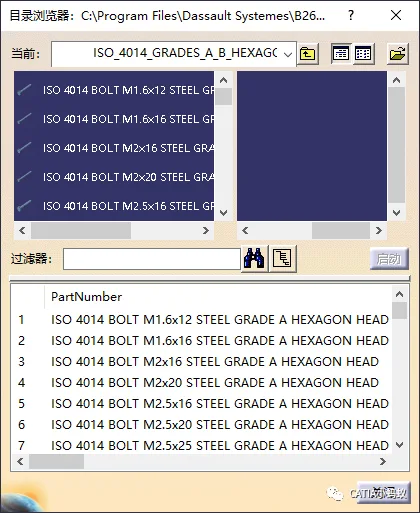Image resolution: width=420 pixels, height=513 pixels.
Task: Click the tree-structure filter icon
Action: point(283,258)
